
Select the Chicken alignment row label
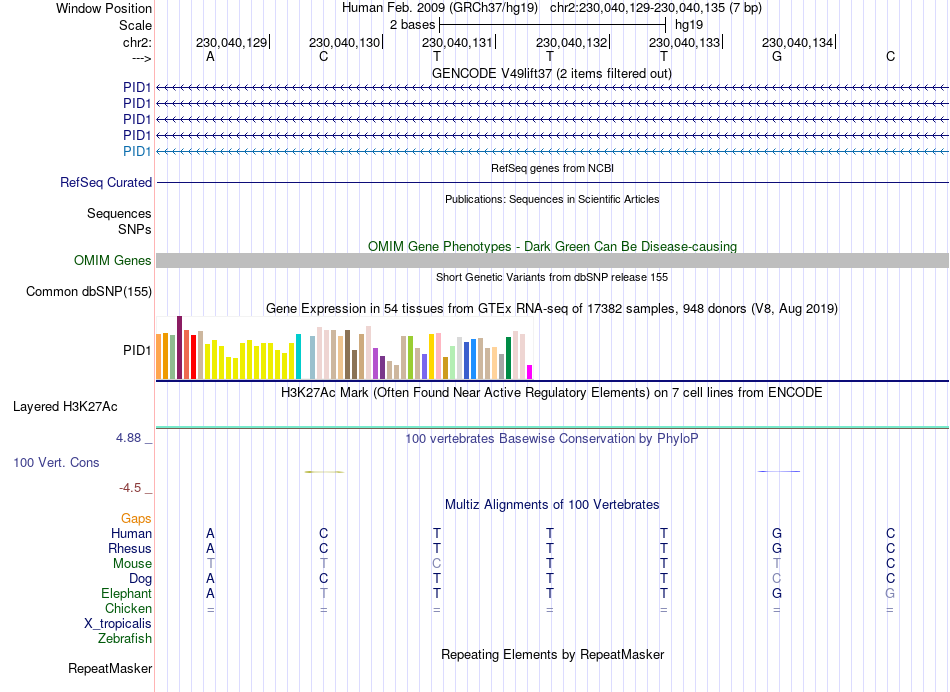coord(128,608)
